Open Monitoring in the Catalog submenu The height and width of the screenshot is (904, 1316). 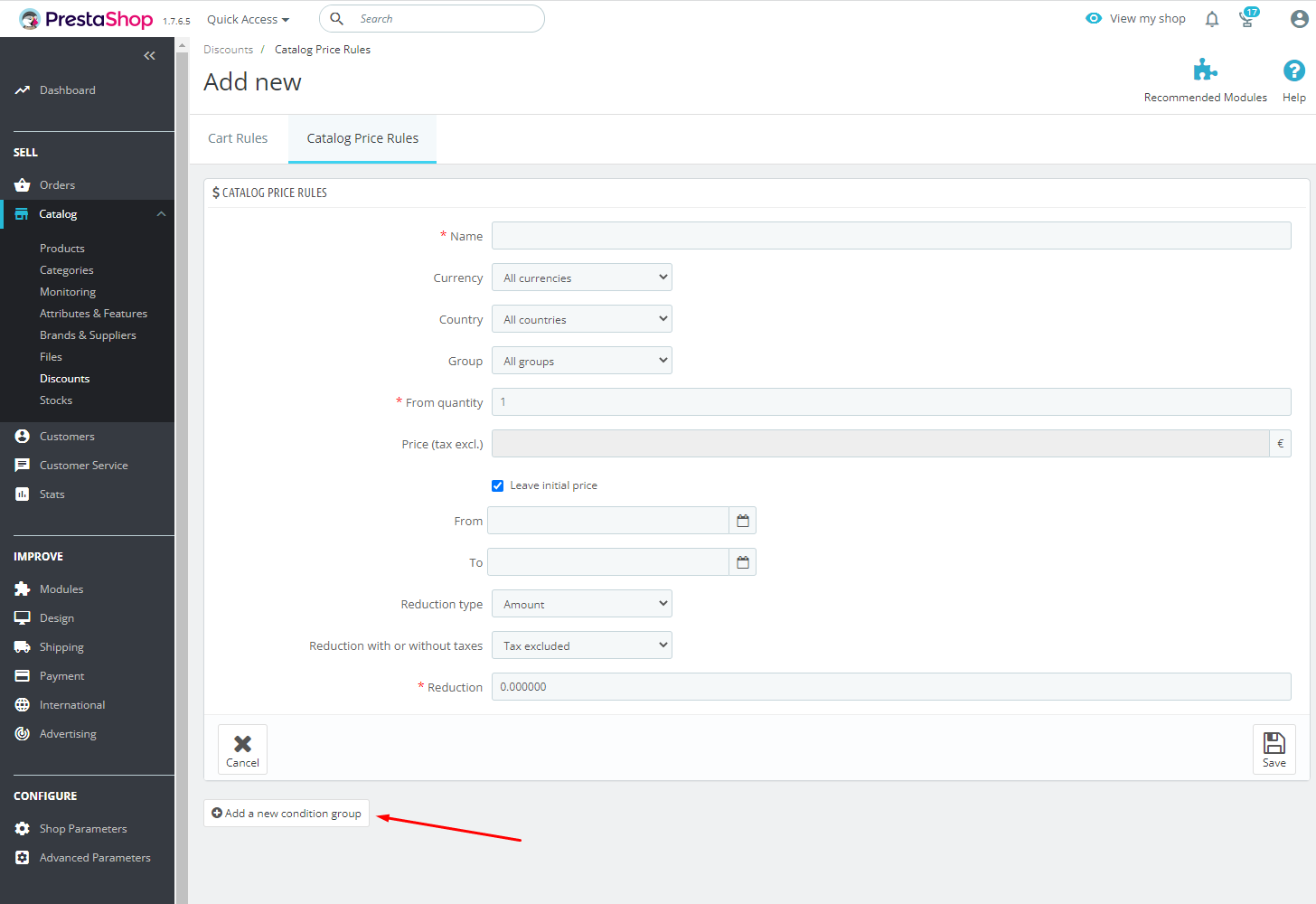tap(68, 292)
